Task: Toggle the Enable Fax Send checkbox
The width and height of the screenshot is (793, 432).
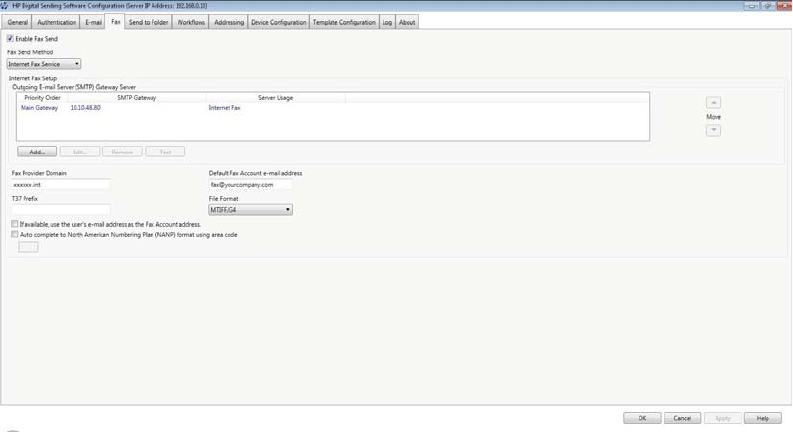Action: tap(10, 38)
